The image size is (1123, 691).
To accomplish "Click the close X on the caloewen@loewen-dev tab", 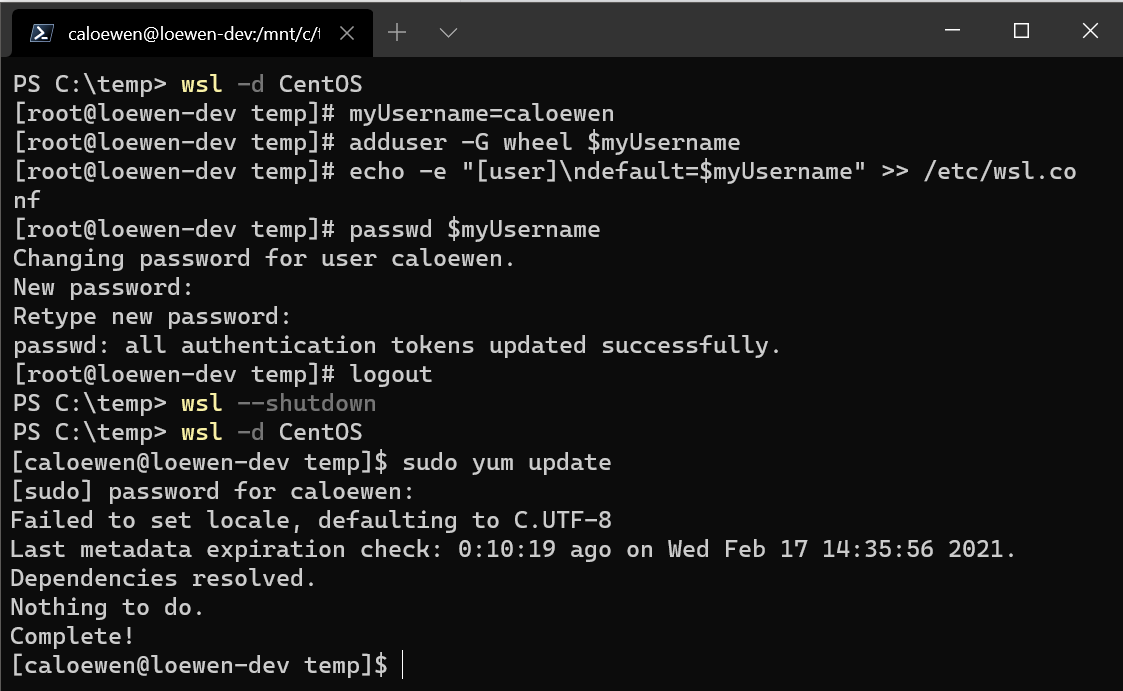I will [x=346, y=31].
